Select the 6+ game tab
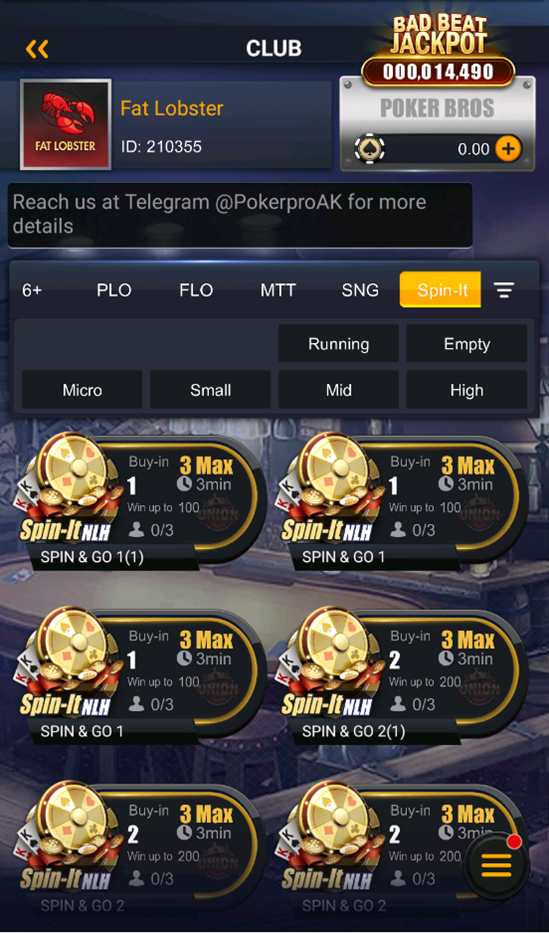The image size is (549, 933). click(x=32, y=290)
